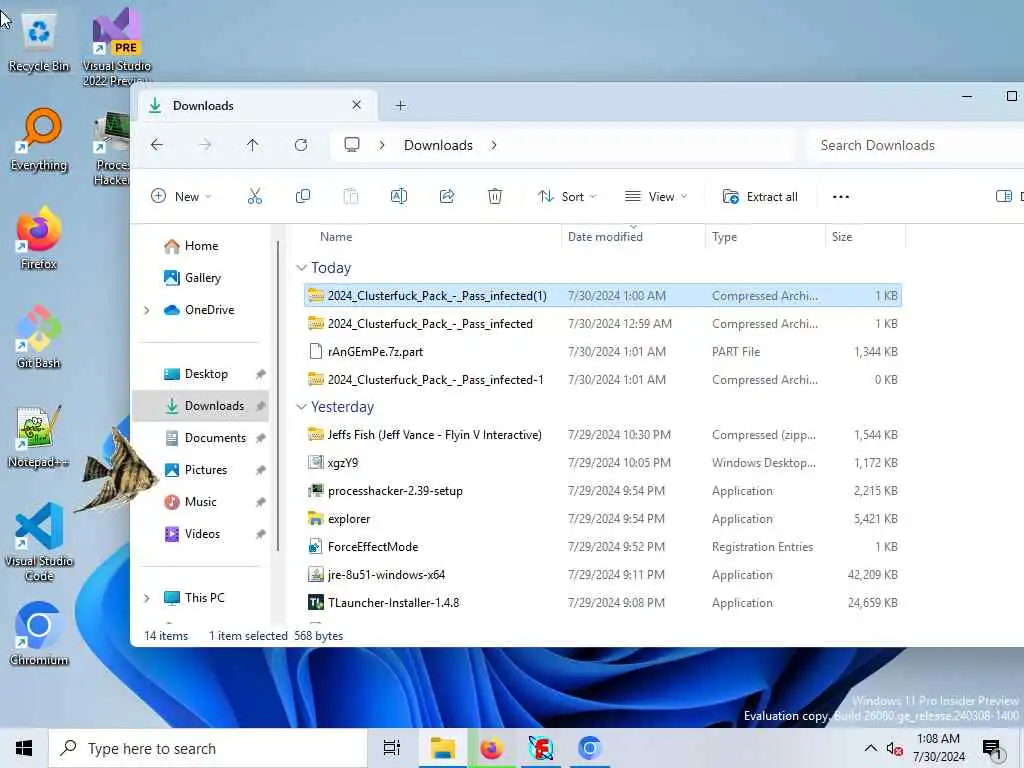Open Firefox from the taskbar
The height and width of the screenshot is (768, 1024).
coord(492,748)
